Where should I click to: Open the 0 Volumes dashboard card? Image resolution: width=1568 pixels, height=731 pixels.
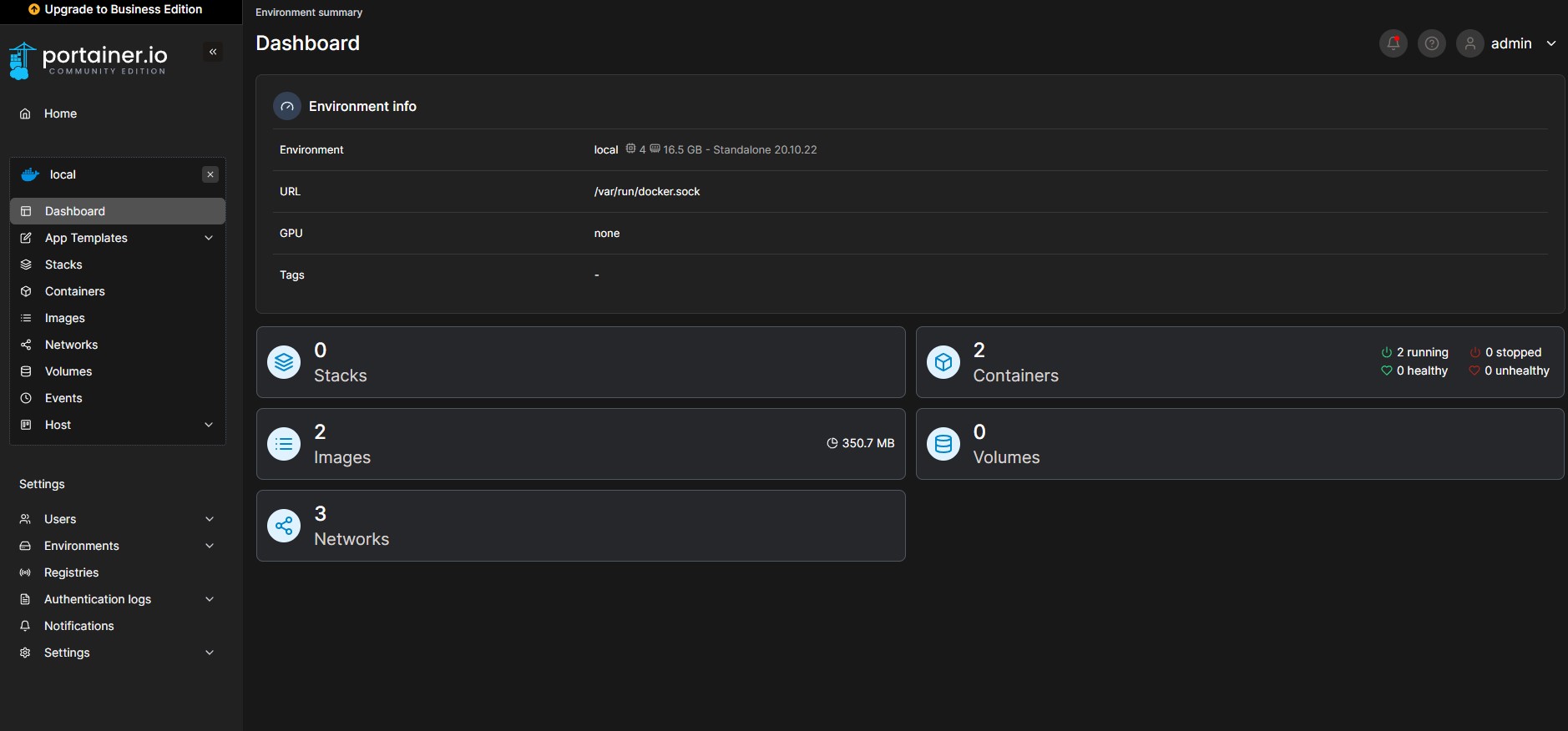point(1240,444)
